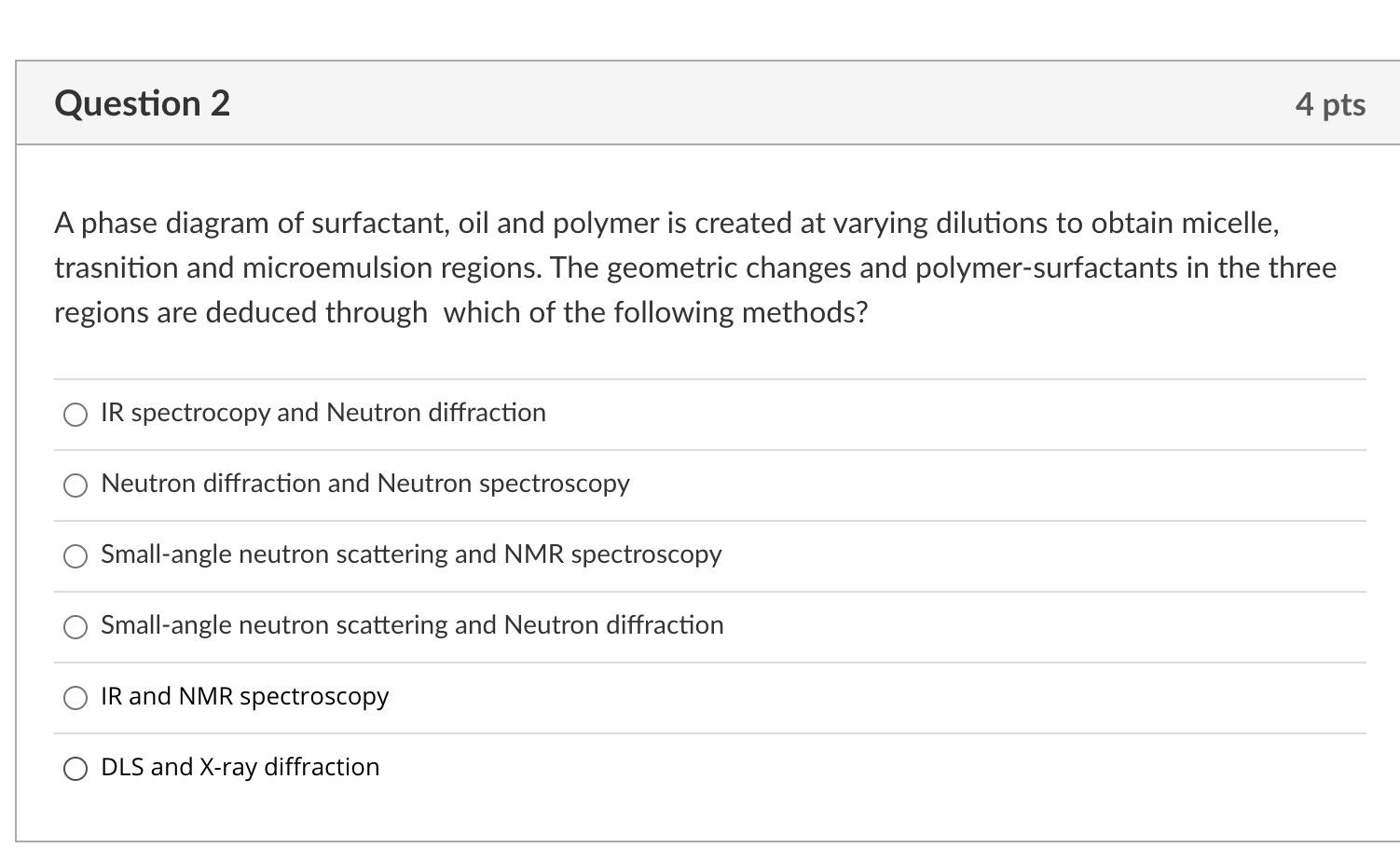This screenshot has height=848, width=1400.
Task: Click the answer text 'DLS and X-ray diffraction'
Action: (x=240, y=767)
